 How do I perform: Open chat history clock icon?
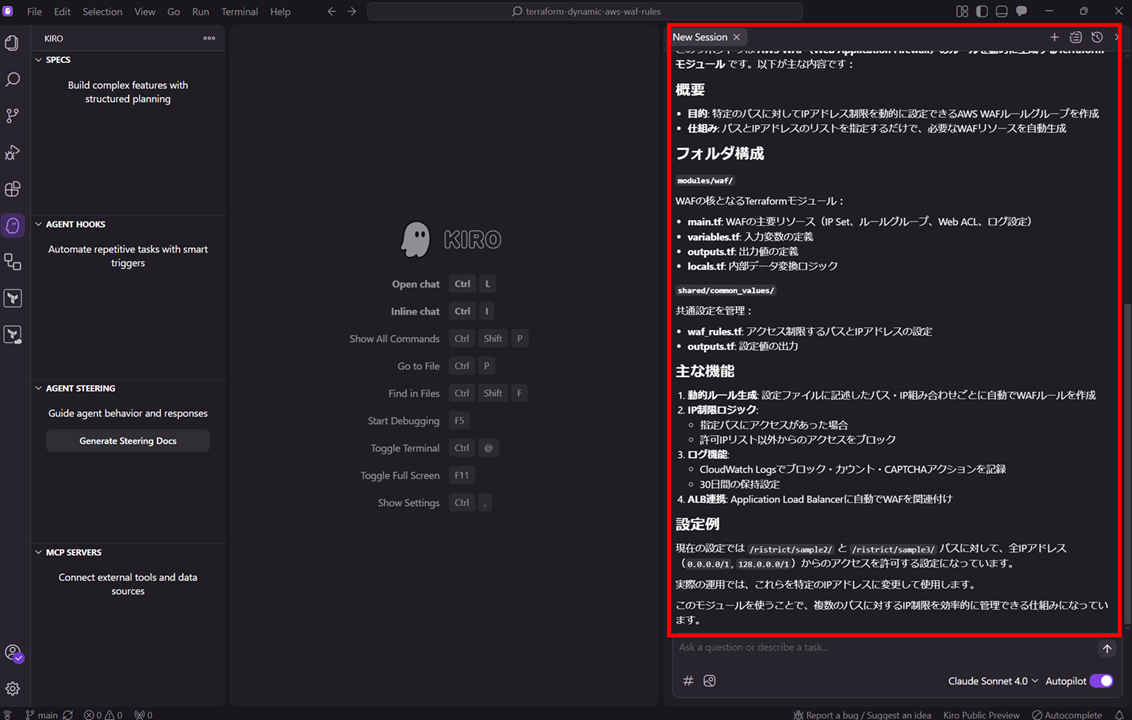pos(1097,37)
